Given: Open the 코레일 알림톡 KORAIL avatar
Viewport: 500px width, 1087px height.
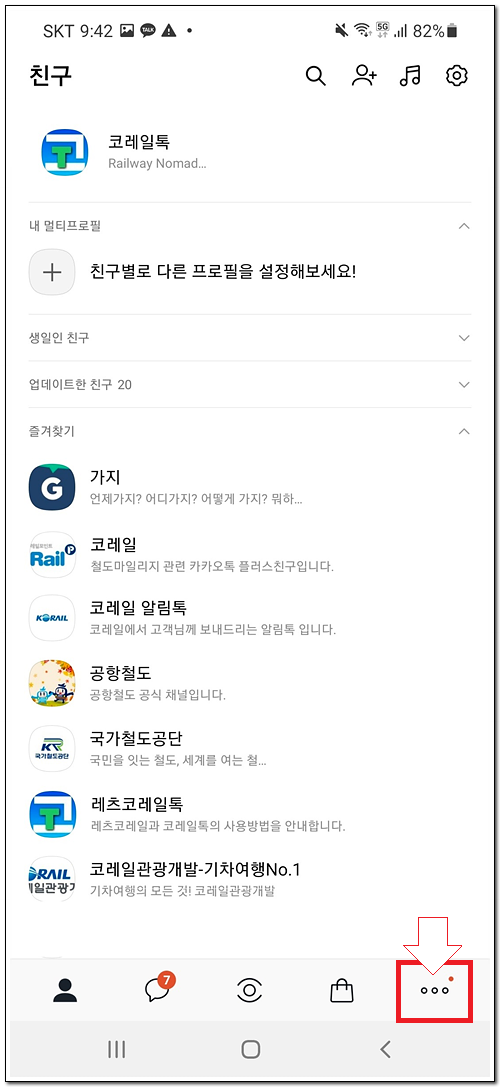Looking at the screenshot, I should [52, 618].
